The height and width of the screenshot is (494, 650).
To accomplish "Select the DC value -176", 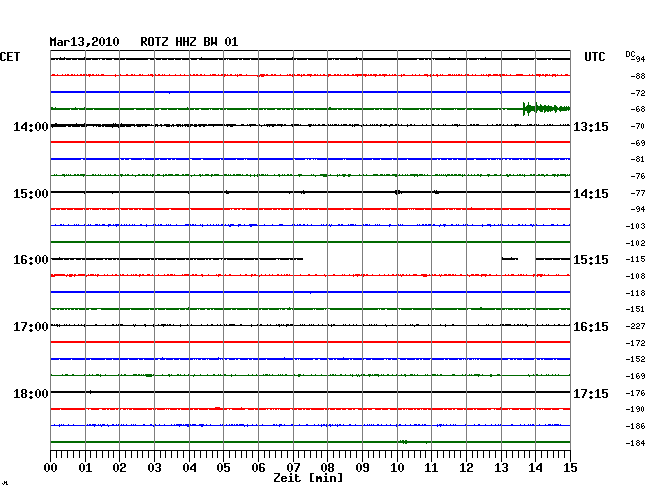I will 635,393.
